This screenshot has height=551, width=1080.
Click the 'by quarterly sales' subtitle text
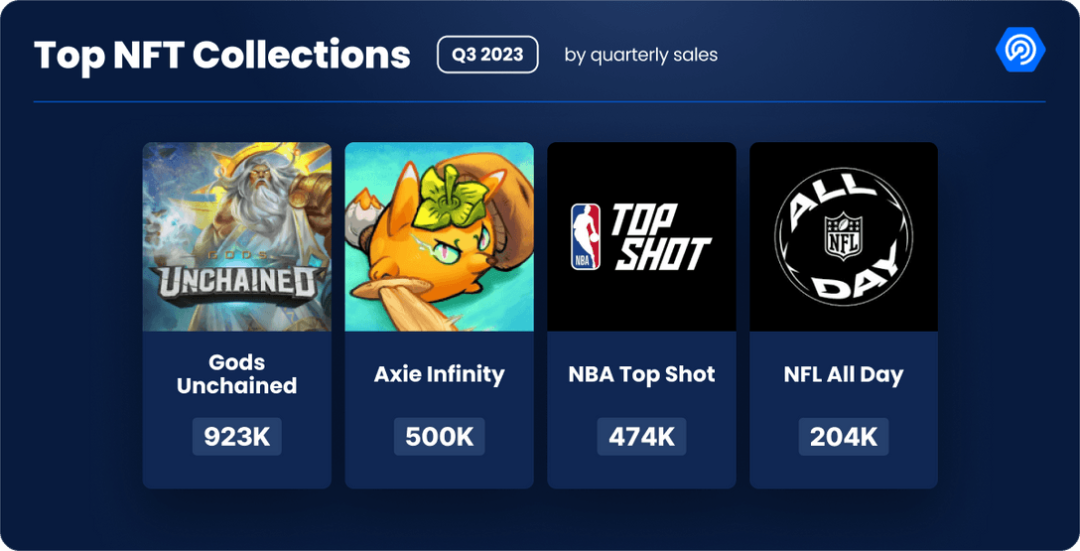[x=640, y=55]
